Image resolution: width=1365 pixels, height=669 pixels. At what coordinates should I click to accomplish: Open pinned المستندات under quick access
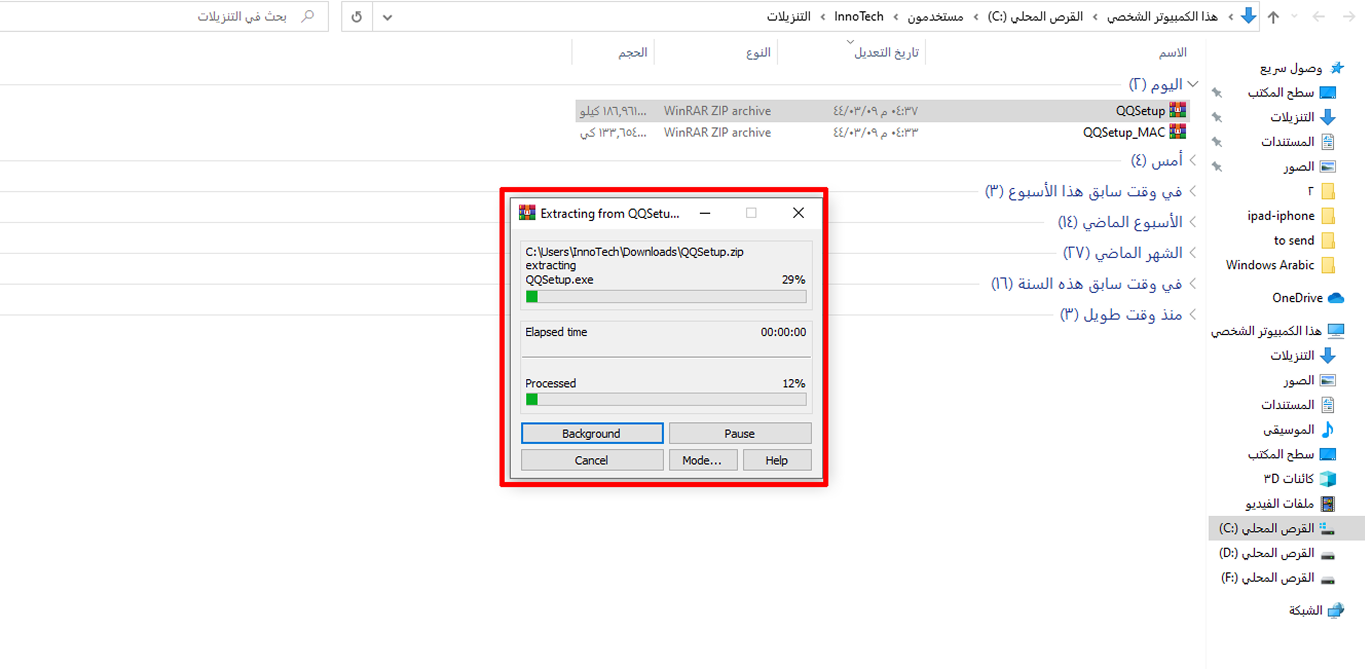point(1296,142)
